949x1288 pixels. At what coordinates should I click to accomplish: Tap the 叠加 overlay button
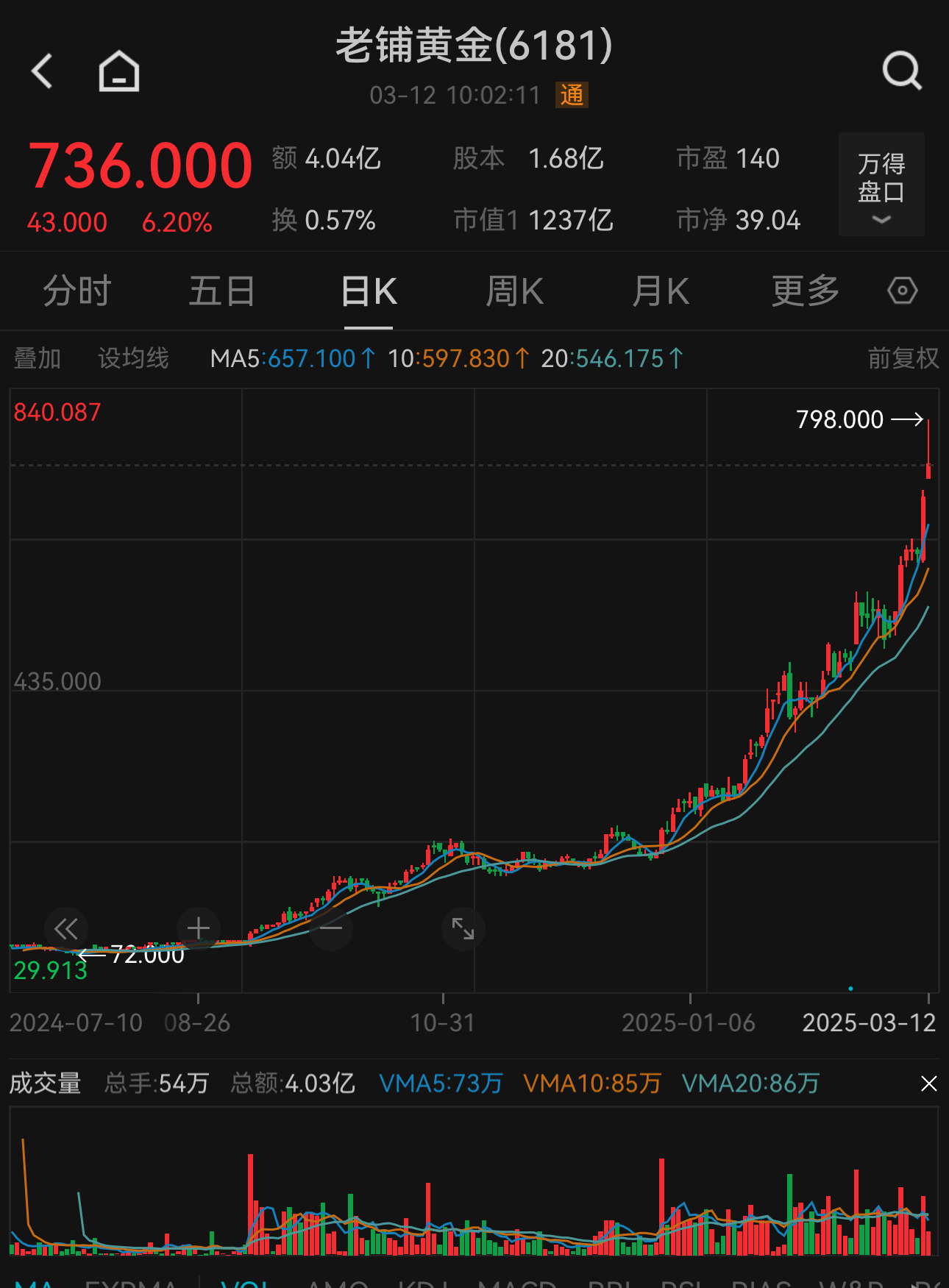point(38,358)
